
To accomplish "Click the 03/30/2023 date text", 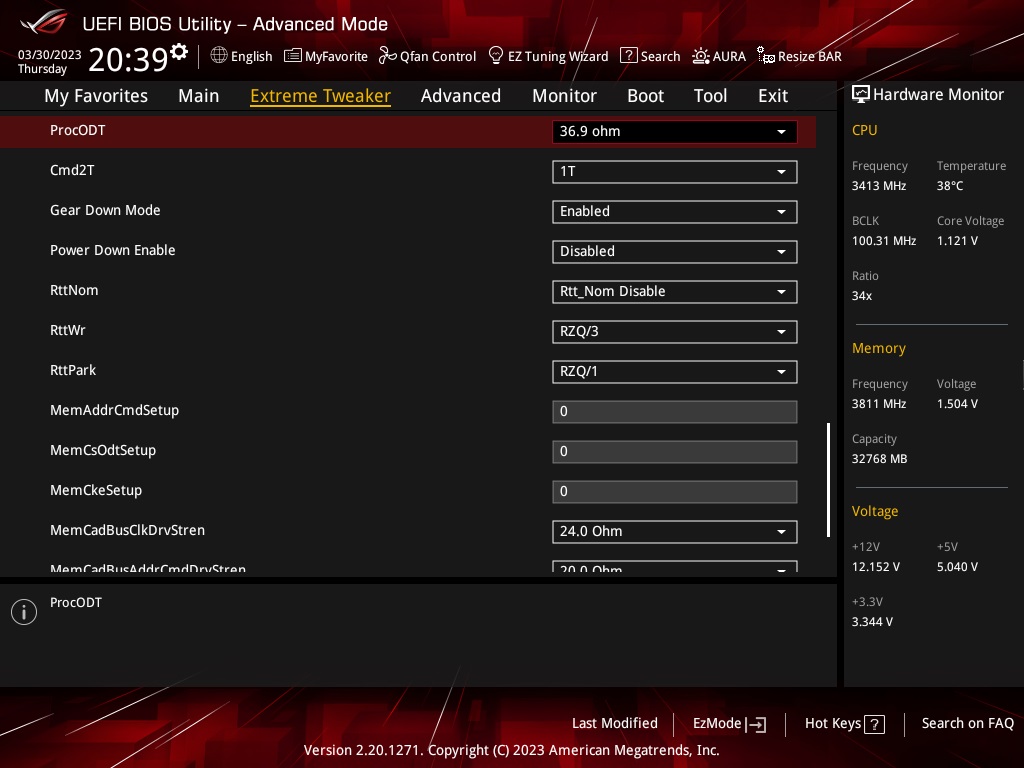I will (50, 55).
